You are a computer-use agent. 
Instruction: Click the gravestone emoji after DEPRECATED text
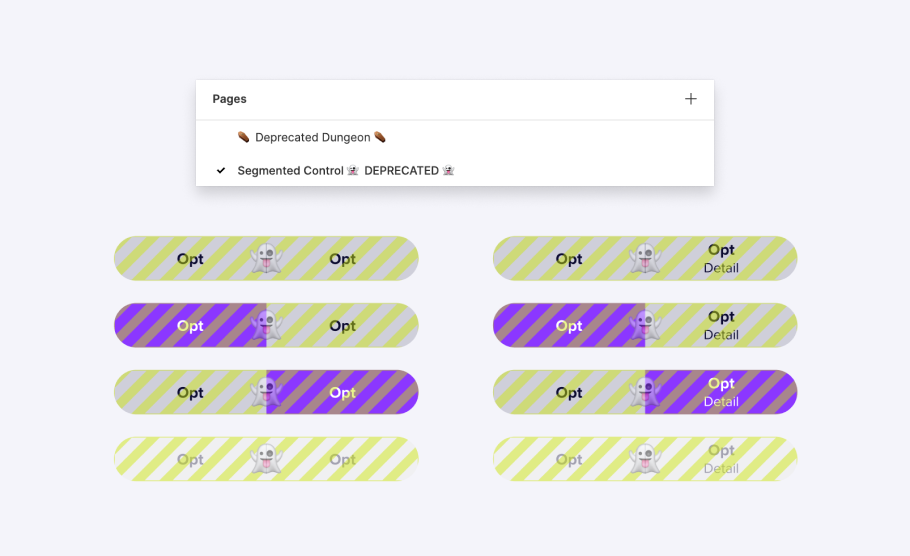point(448,171)
